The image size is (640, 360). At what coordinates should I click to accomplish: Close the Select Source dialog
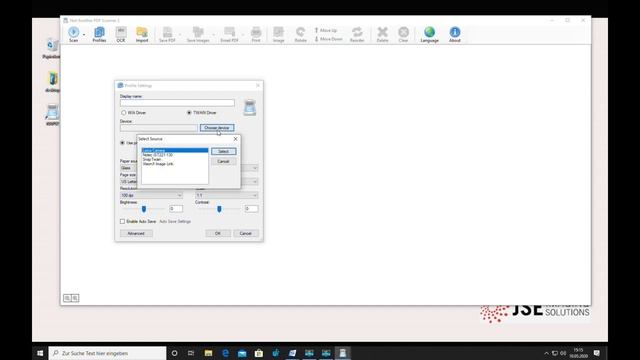click(x=236, y=139)
